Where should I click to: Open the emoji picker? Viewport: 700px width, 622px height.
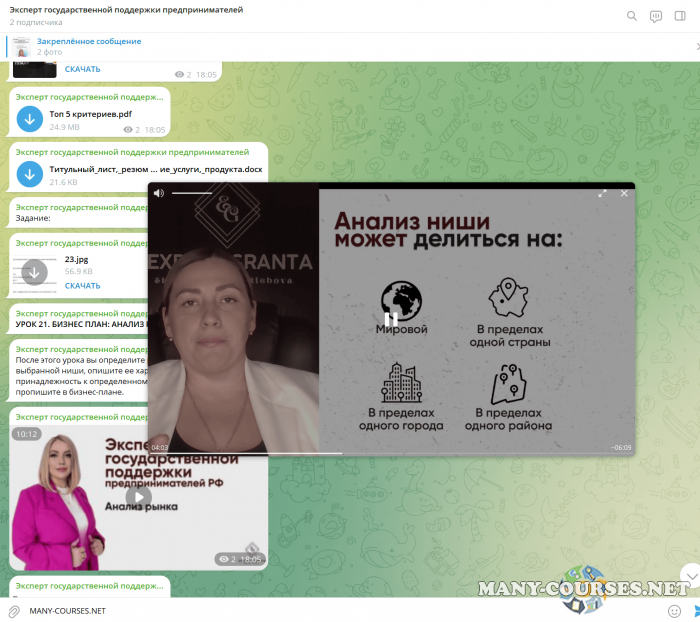point(674,610)
